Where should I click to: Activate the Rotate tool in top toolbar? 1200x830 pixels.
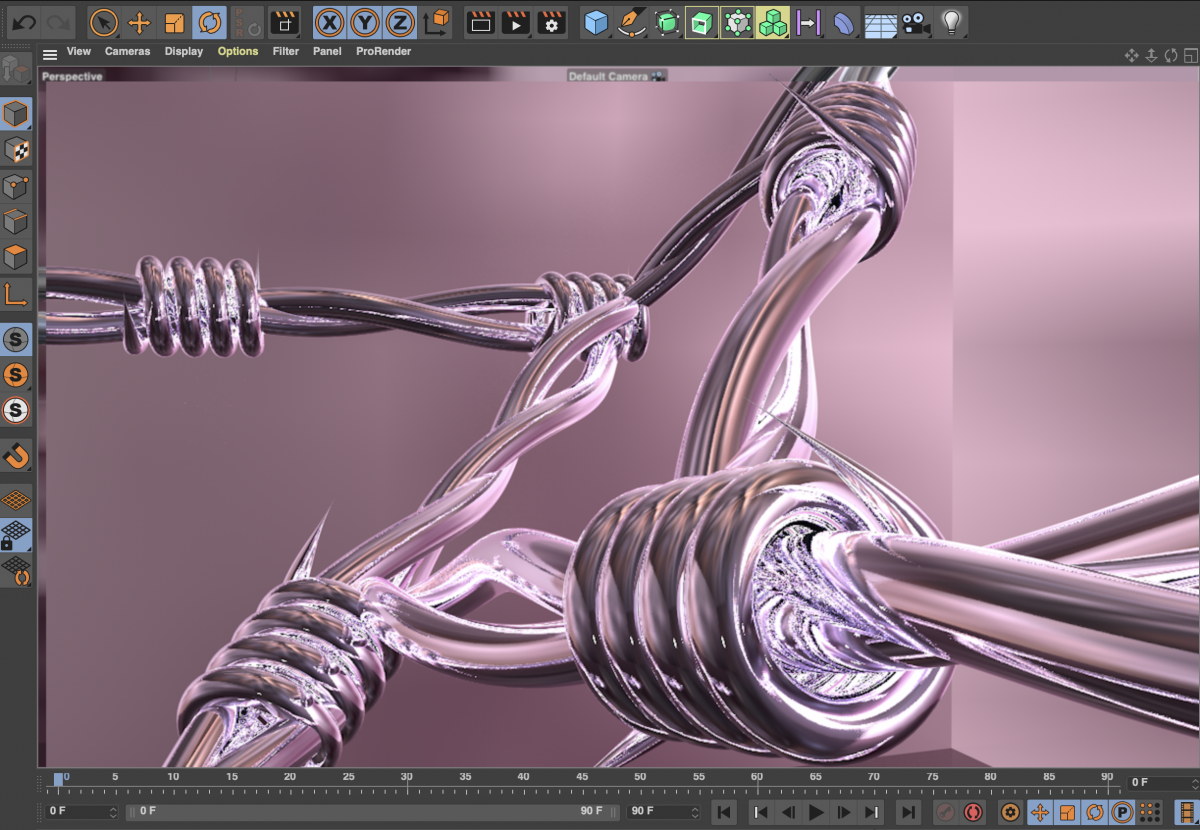pyautogui.click(x=209, y=22)
